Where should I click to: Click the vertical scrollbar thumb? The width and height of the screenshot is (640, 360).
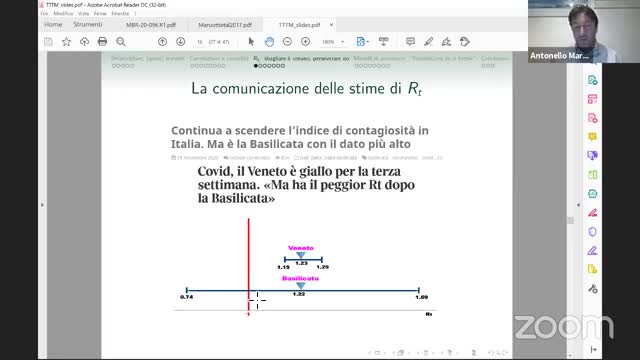click(x=570, y=220)
